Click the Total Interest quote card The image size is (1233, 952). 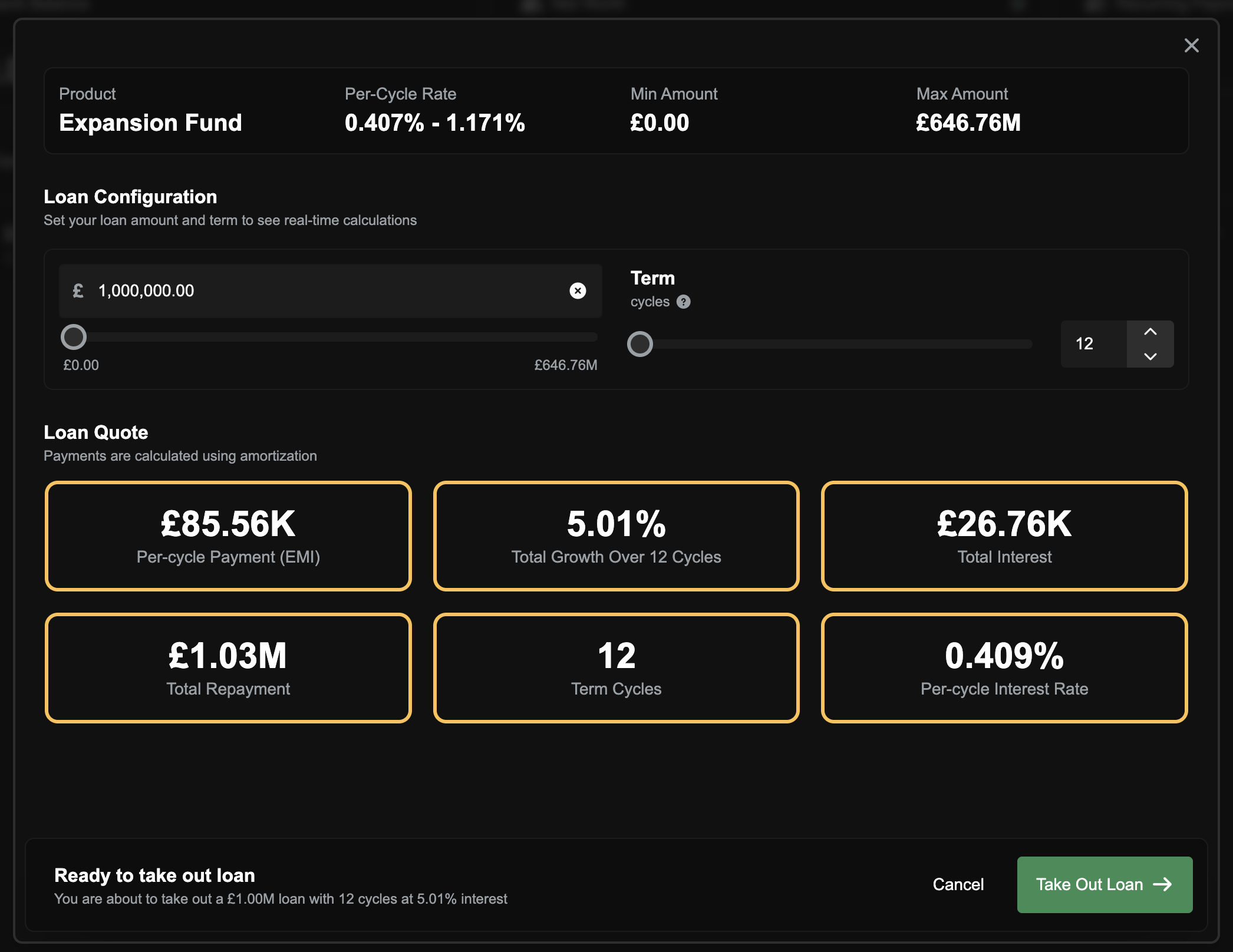tap(1004, 536)
